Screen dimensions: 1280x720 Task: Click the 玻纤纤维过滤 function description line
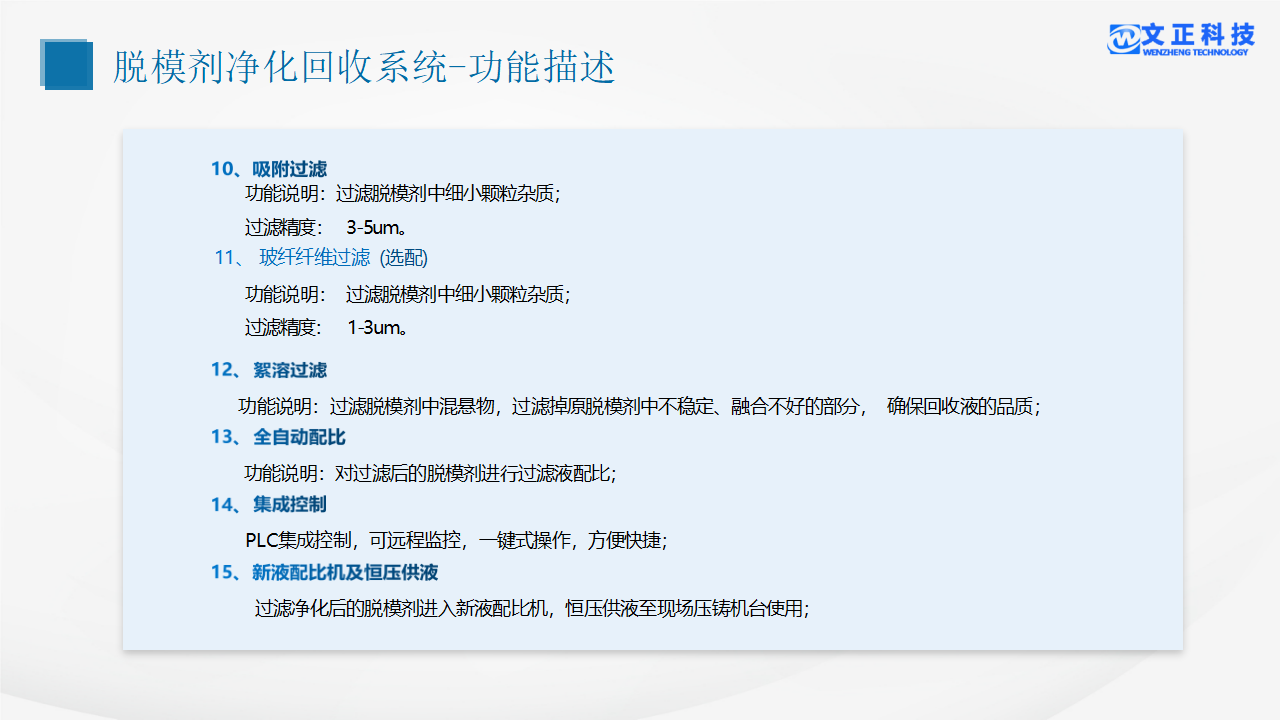[x=407, y=294]
